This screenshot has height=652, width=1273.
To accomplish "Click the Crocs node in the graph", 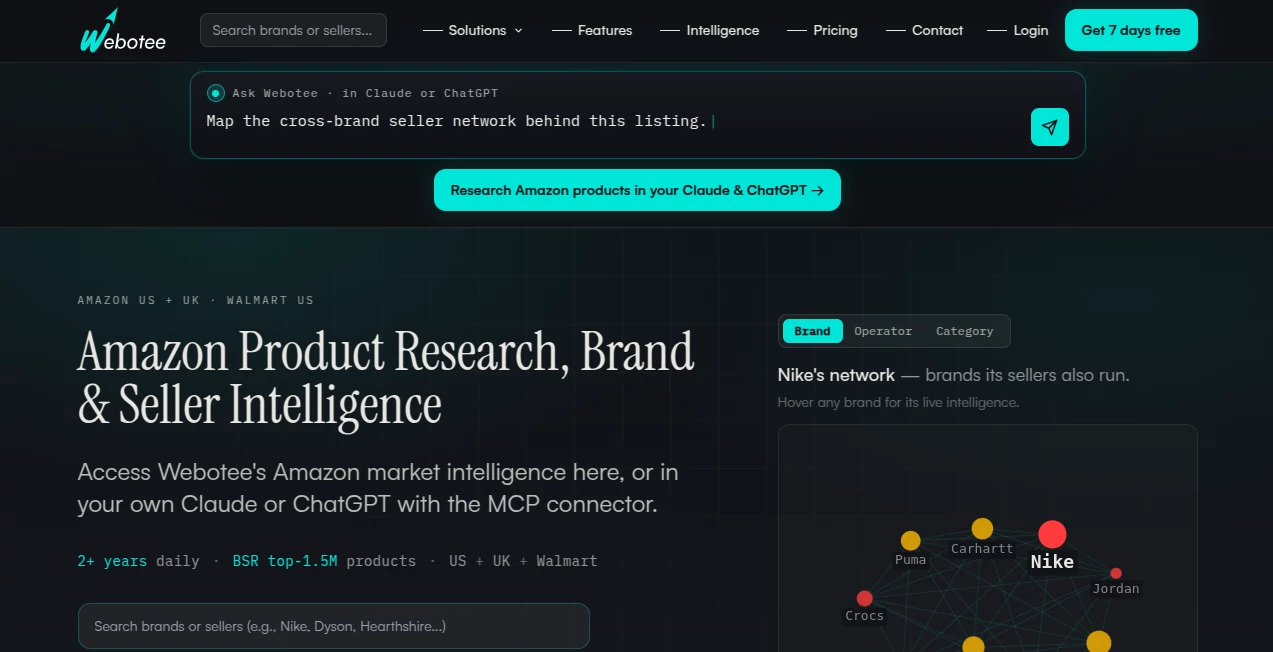I will coord(865,598).
